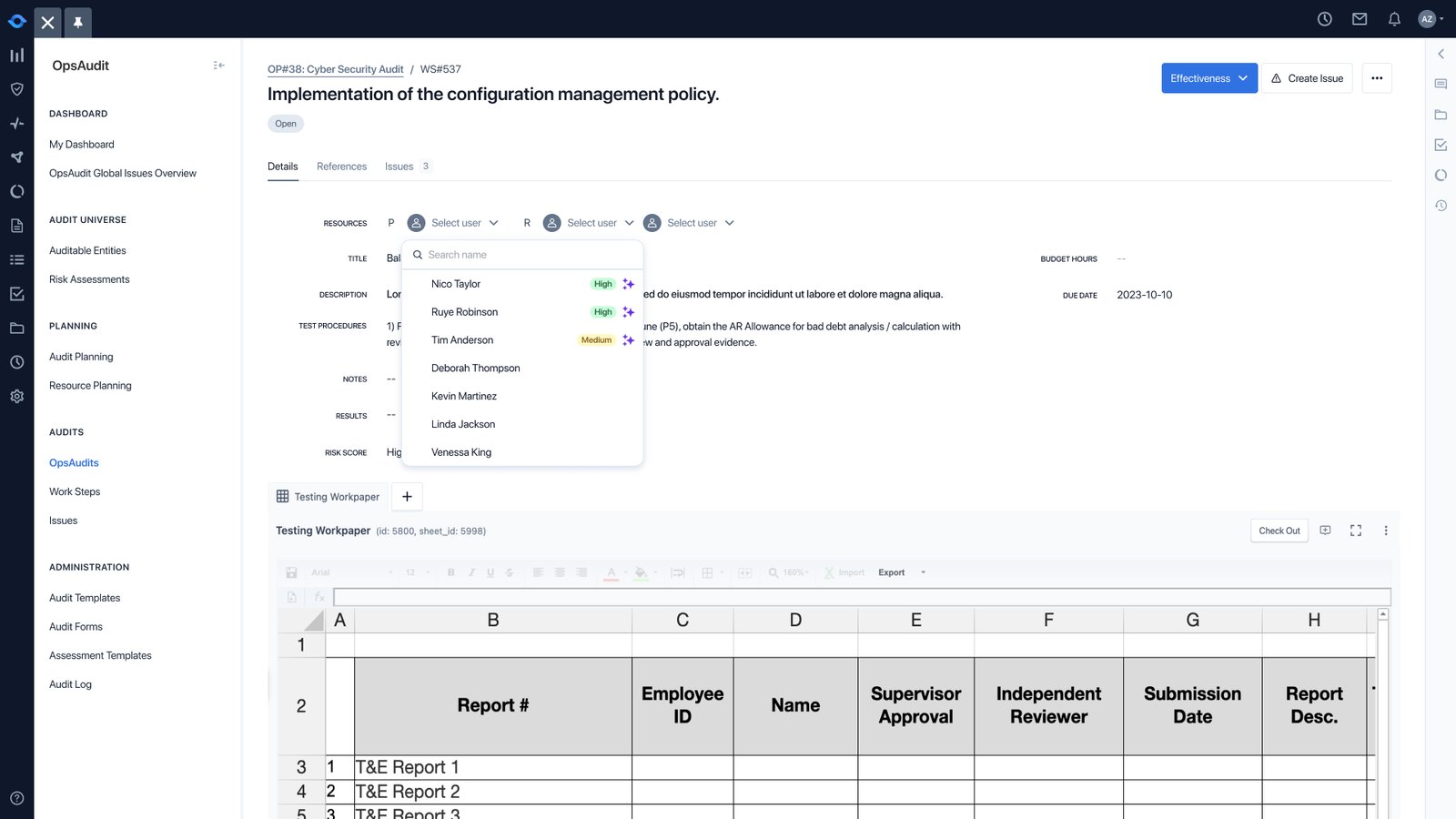This screenshot has width=1456, height=819.
Task: Open the comments icon in right panel
Action: pyautogui.click(x=1441, y=84)
